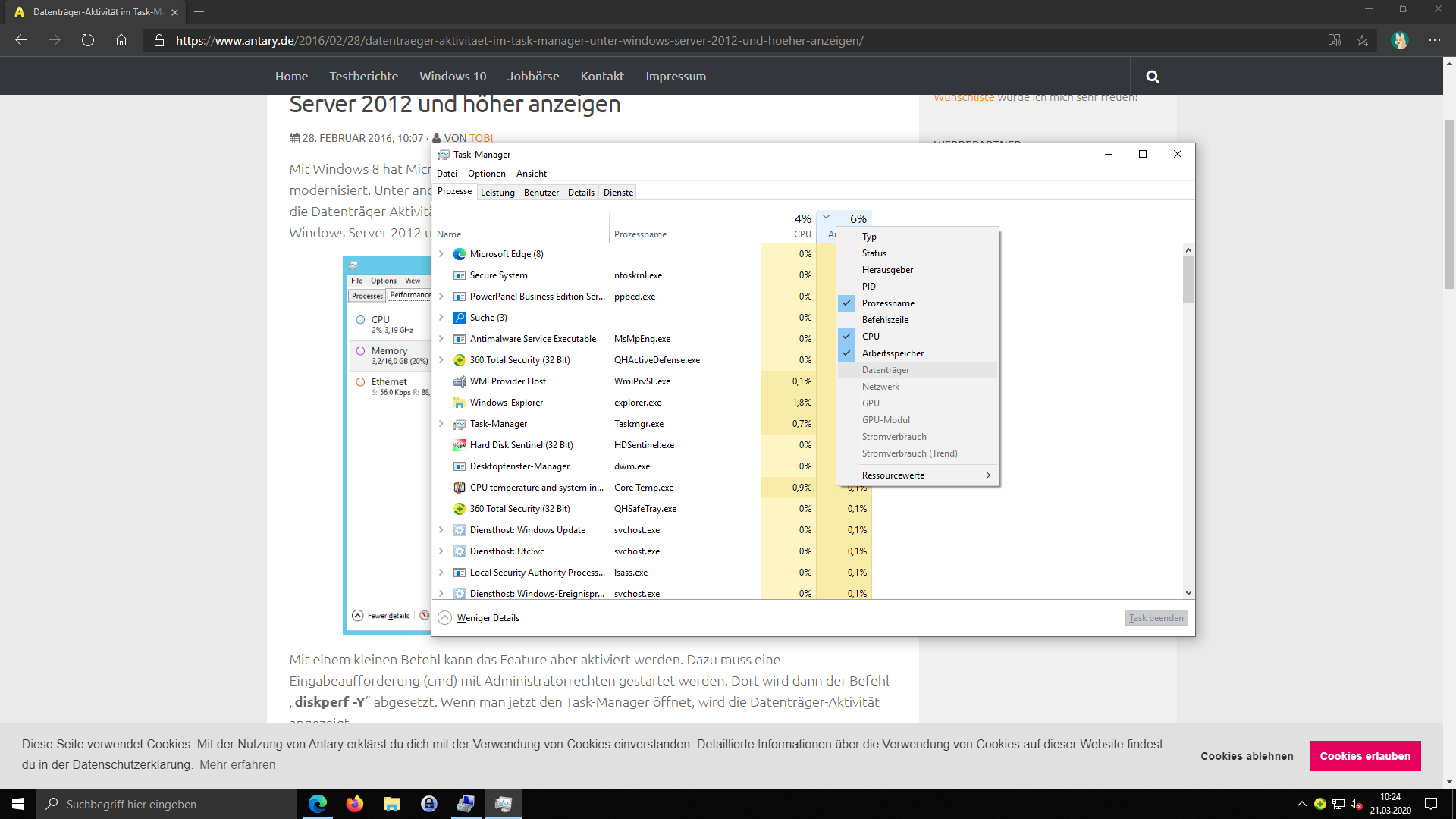This screenshot has width=1456, height=819.
Task: Uncheck the Prozessname column option
Action: (888, 303)
